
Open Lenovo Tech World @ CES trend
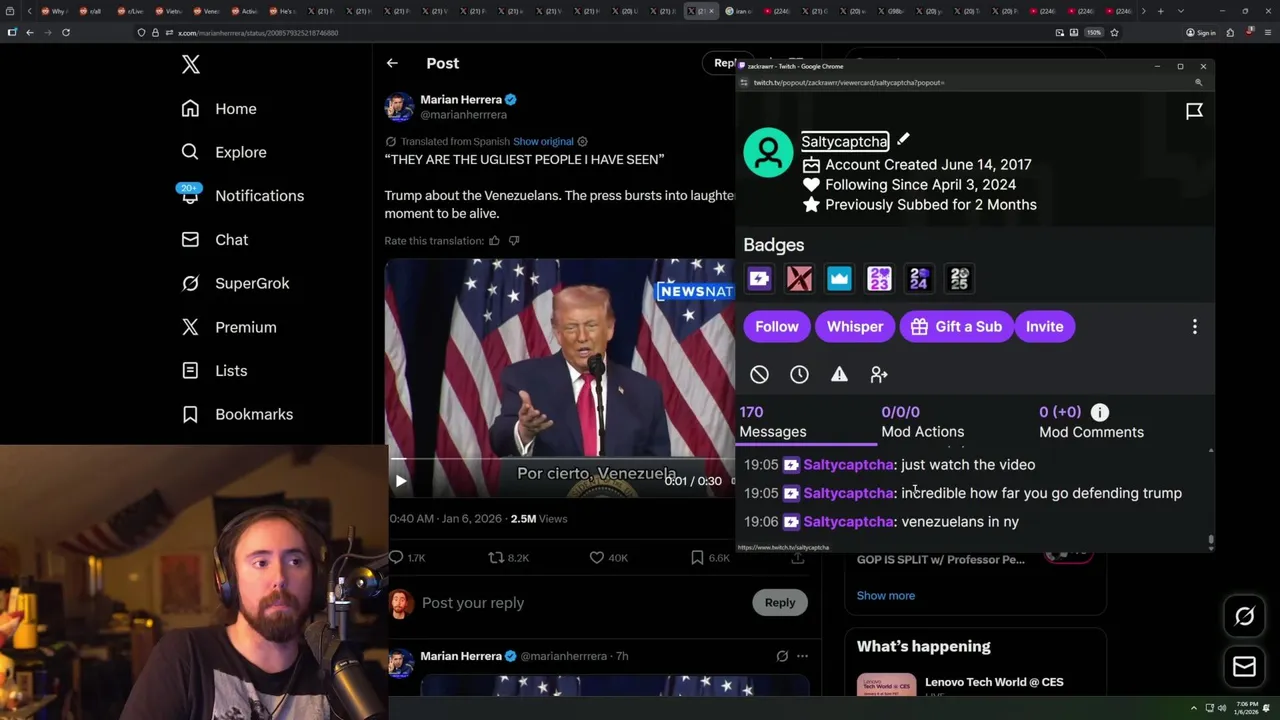point(994,682)
